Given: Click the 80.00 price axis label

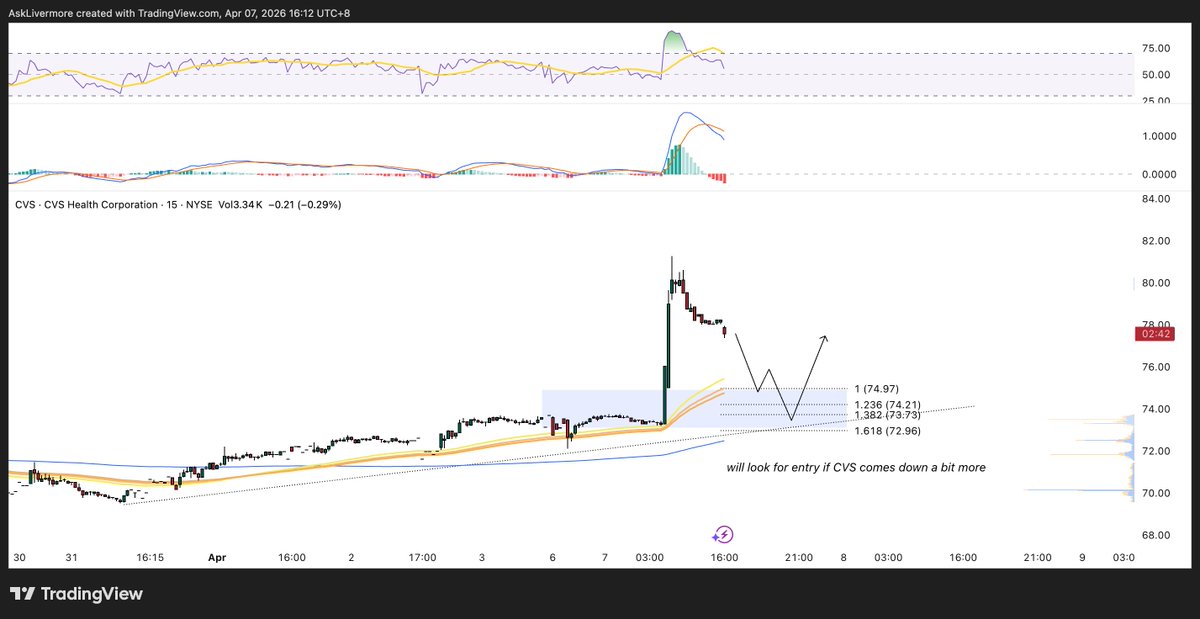Looking at the screenshot, I should [x=1156, y=283].
